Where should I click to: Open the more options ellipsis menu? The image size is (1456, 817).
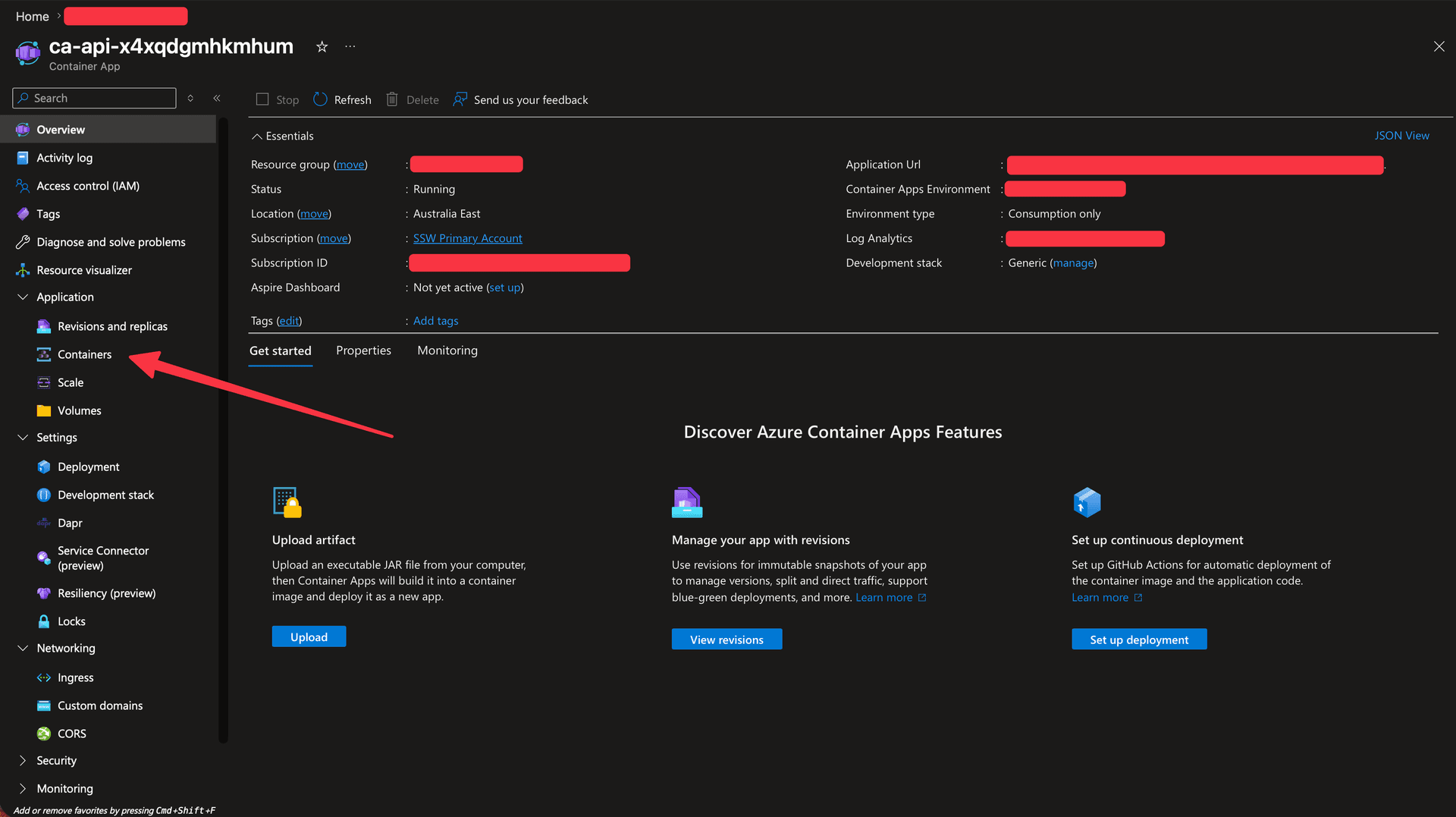(350, 46)
